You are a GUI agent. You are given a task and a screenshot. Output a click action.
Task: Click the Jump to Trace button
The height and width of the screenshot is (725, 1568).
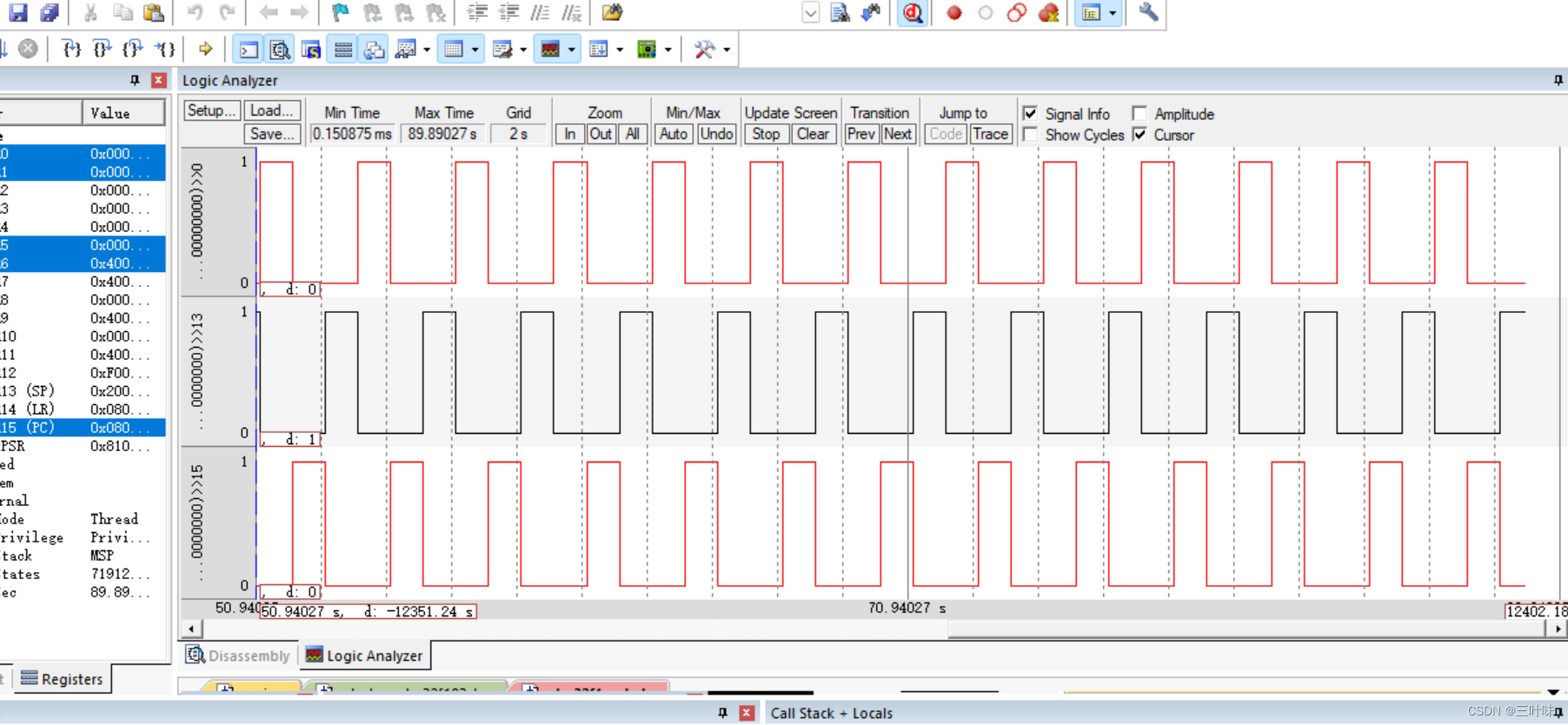(x=990, y=134)
